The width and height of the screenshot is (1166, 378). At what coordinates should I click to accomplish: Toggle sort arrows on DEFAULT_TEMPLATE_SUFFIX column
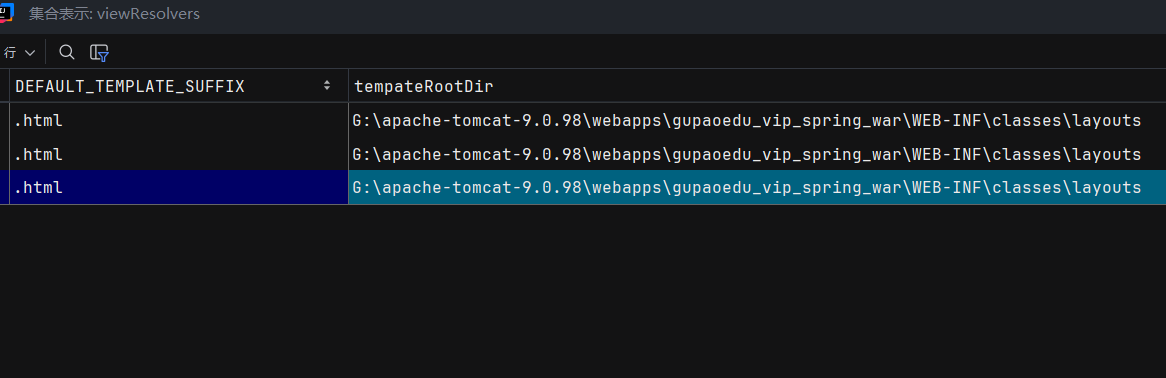327,86
